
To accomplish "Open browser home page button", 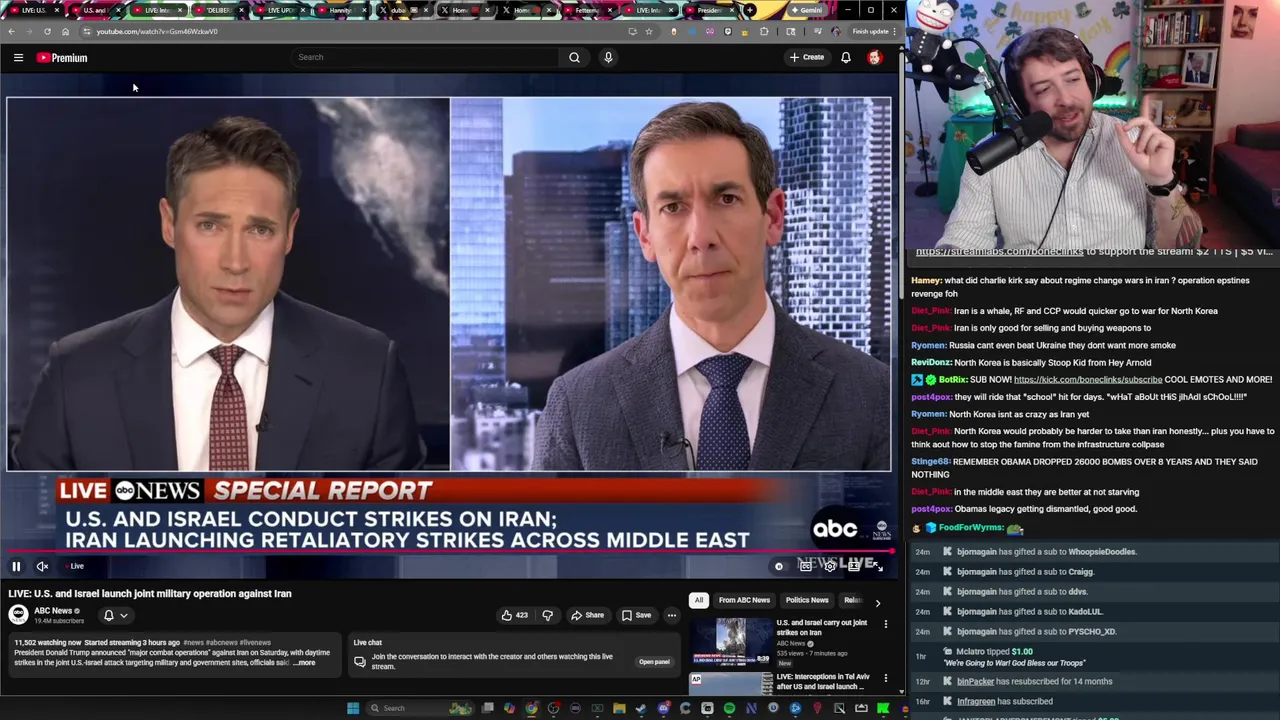I will click(65, 31).
